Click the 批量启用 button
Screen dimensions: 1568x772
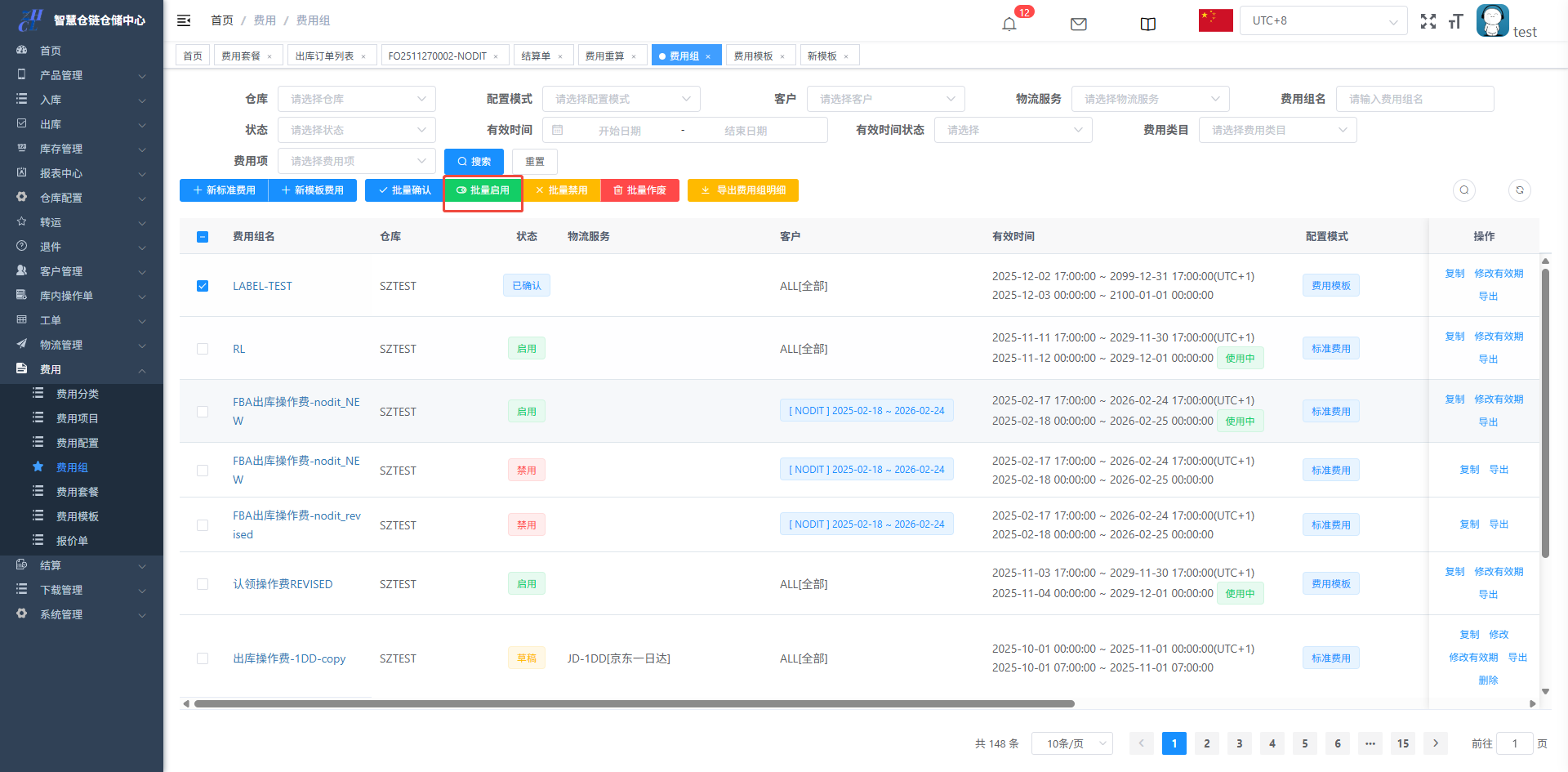pyautogui.click(x=483, y=190)
